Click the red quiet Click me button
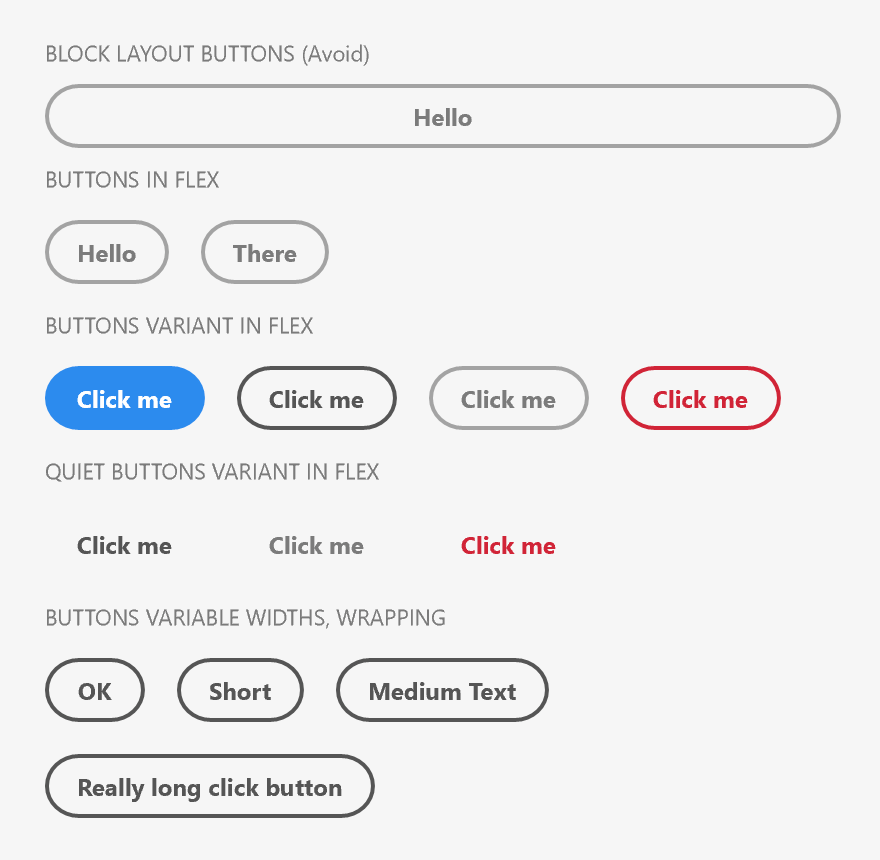 [508, 546]
